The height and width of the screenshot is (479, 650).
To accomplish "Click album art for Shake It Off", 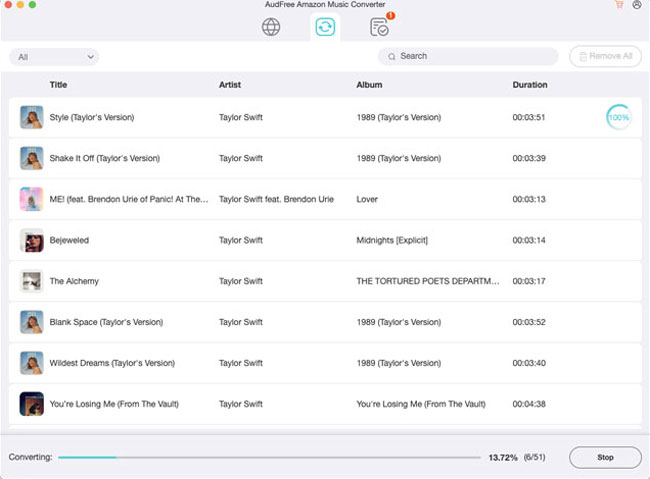I will point(32,158).
